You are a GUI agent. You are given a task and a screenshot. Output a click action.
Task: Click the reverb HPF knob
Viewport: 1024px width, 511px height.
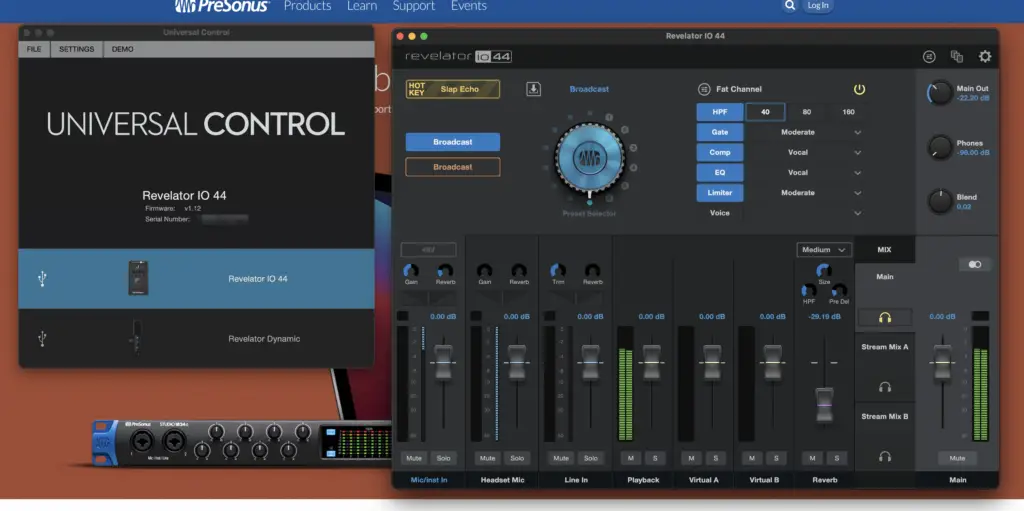tap(808, 290)
